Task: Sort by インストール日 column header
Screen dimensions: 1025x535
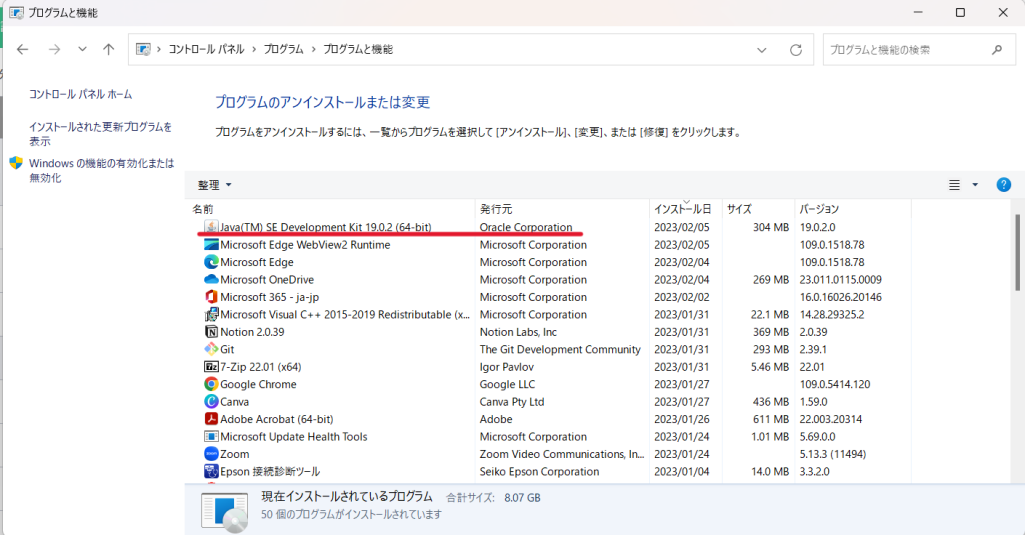Action: tap(685, 209)
